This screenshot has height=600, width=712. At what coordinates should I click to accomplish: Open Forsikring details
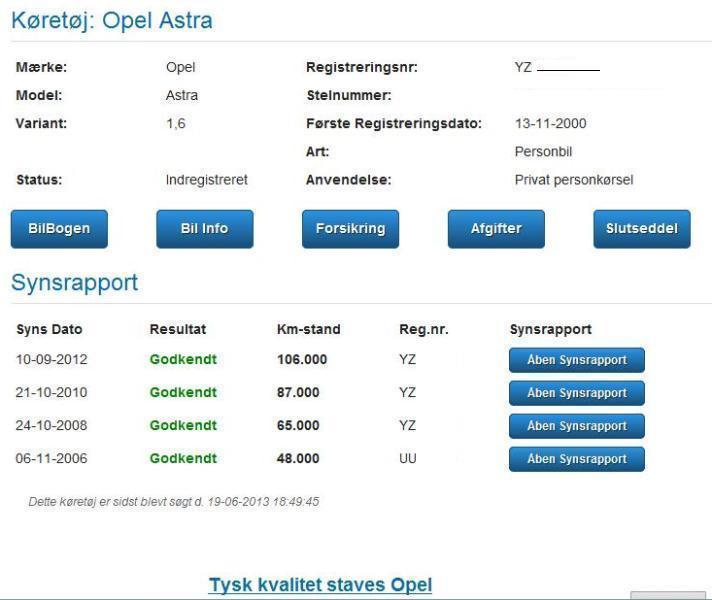(x=351, y=229)
